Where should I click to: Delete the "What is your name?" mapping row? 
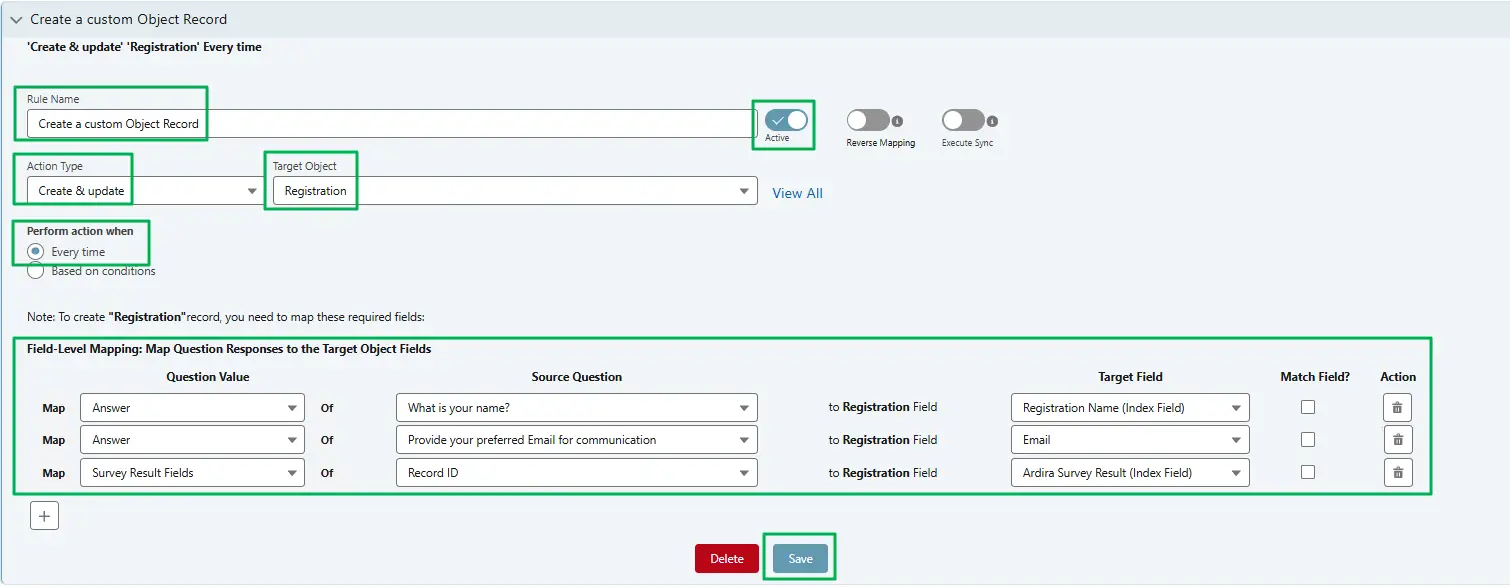click(1397, 407)
